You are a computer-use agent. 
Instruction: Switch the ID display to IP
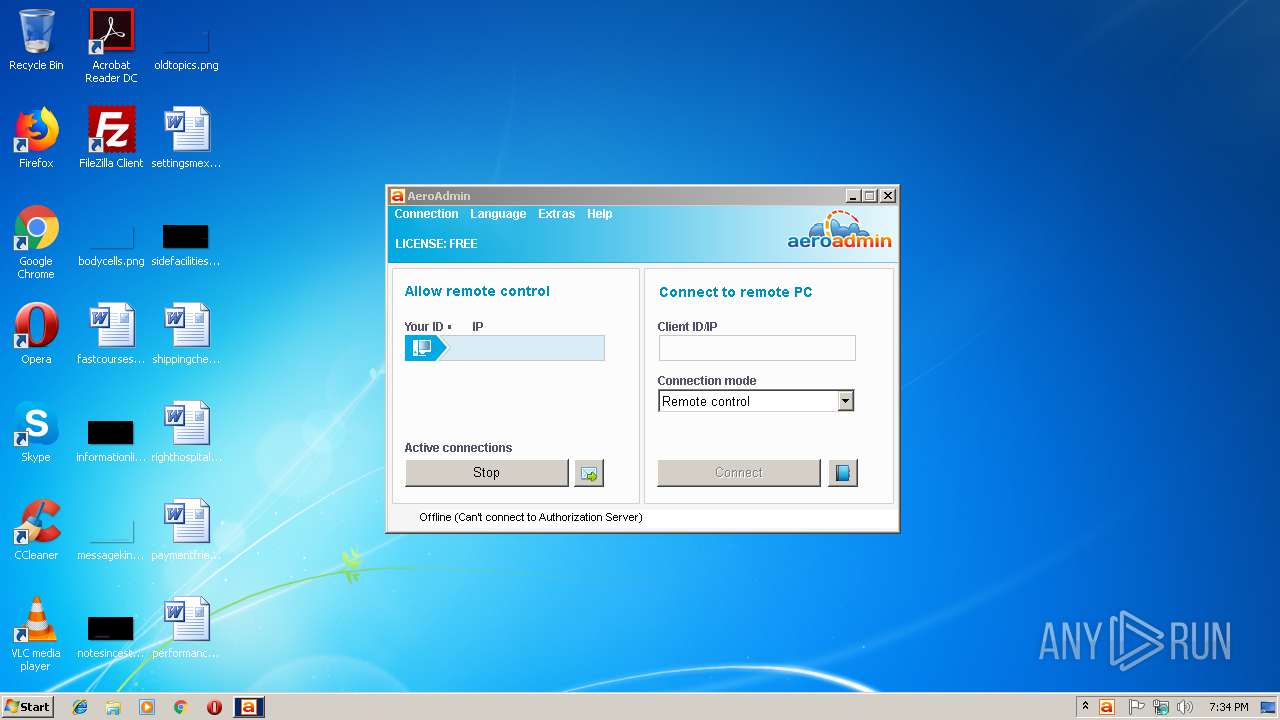click(x=478, y=327)
